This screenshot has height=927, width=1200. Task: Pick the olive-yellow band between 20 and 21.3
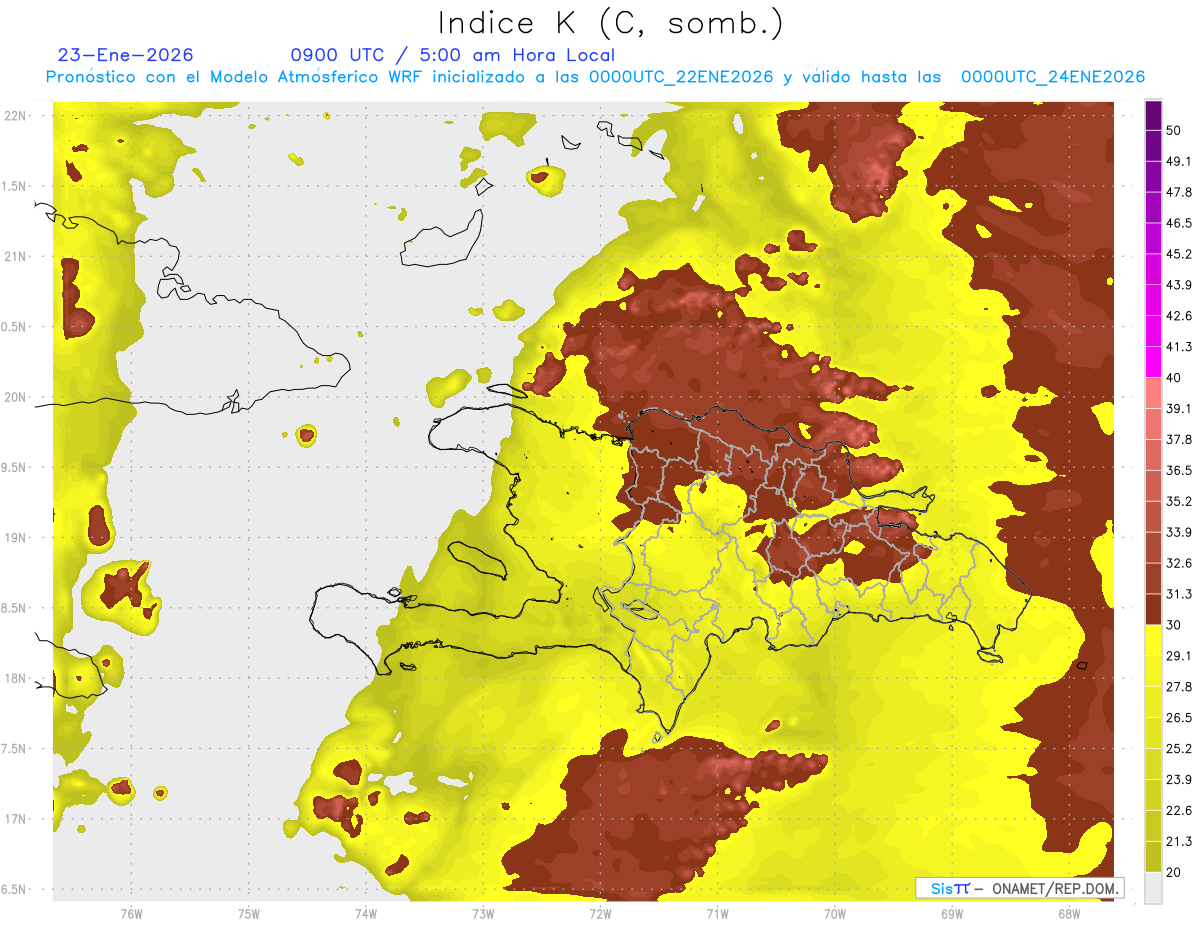tap(1153, 857)
